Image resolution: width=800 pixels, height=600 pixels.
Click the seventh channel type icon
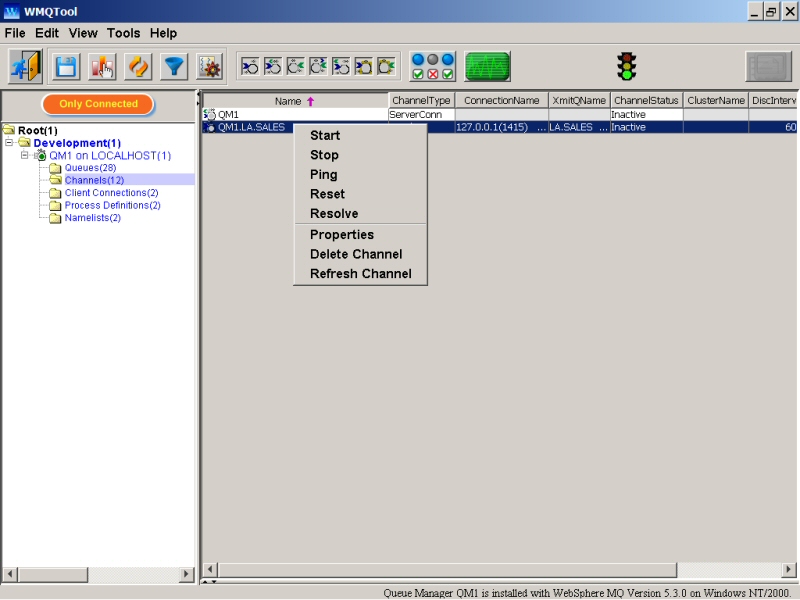386,66
